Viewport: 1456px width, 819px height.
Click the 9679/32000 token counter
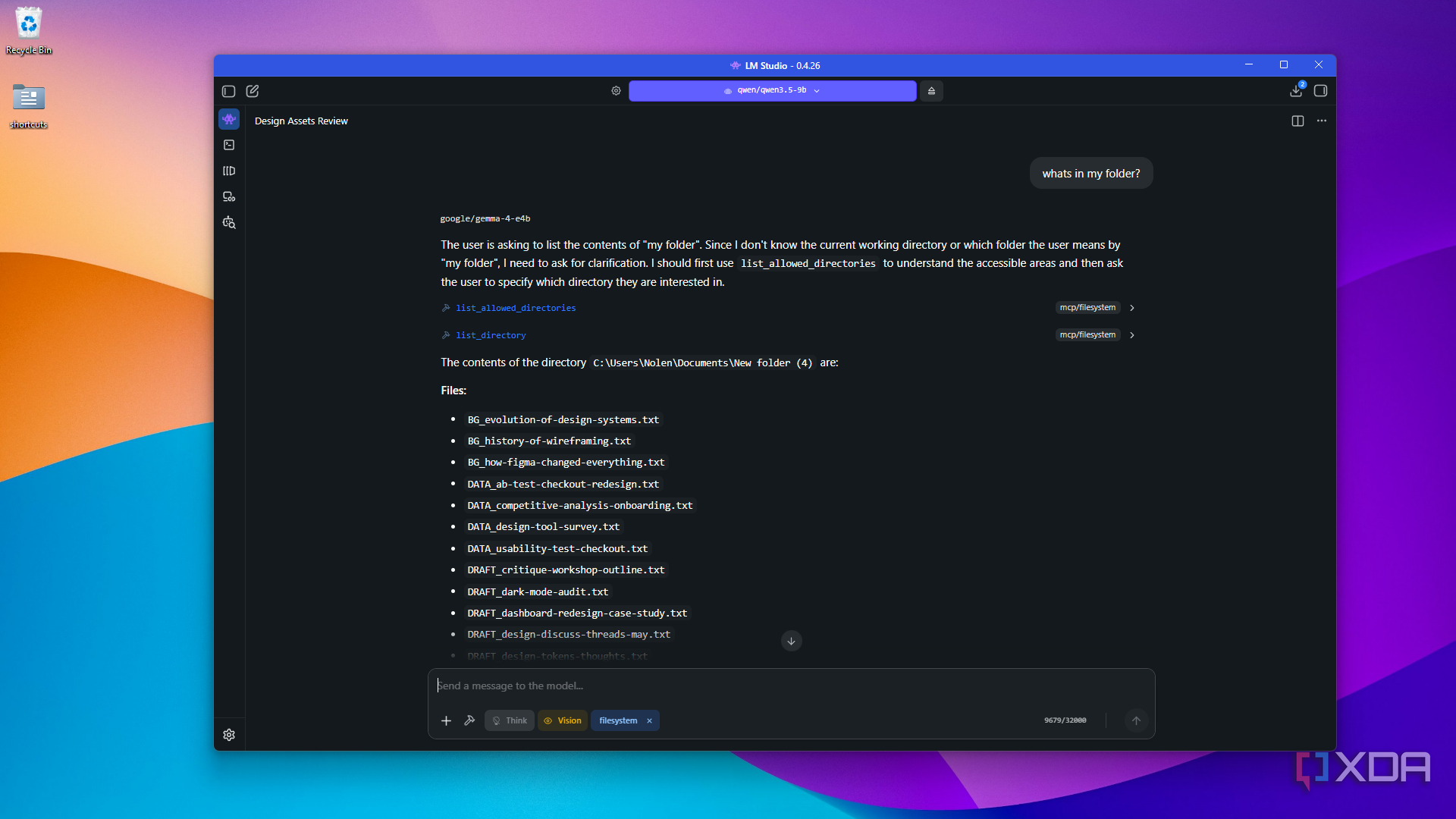point(1065,720)
